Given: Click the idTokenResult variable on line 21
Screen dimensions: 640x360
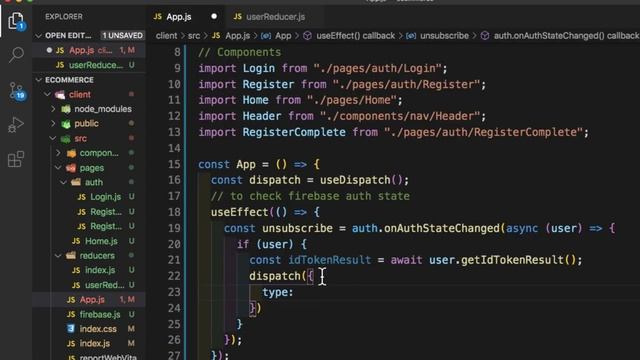Looking at the screenshot, I should [x=329, y=260].
